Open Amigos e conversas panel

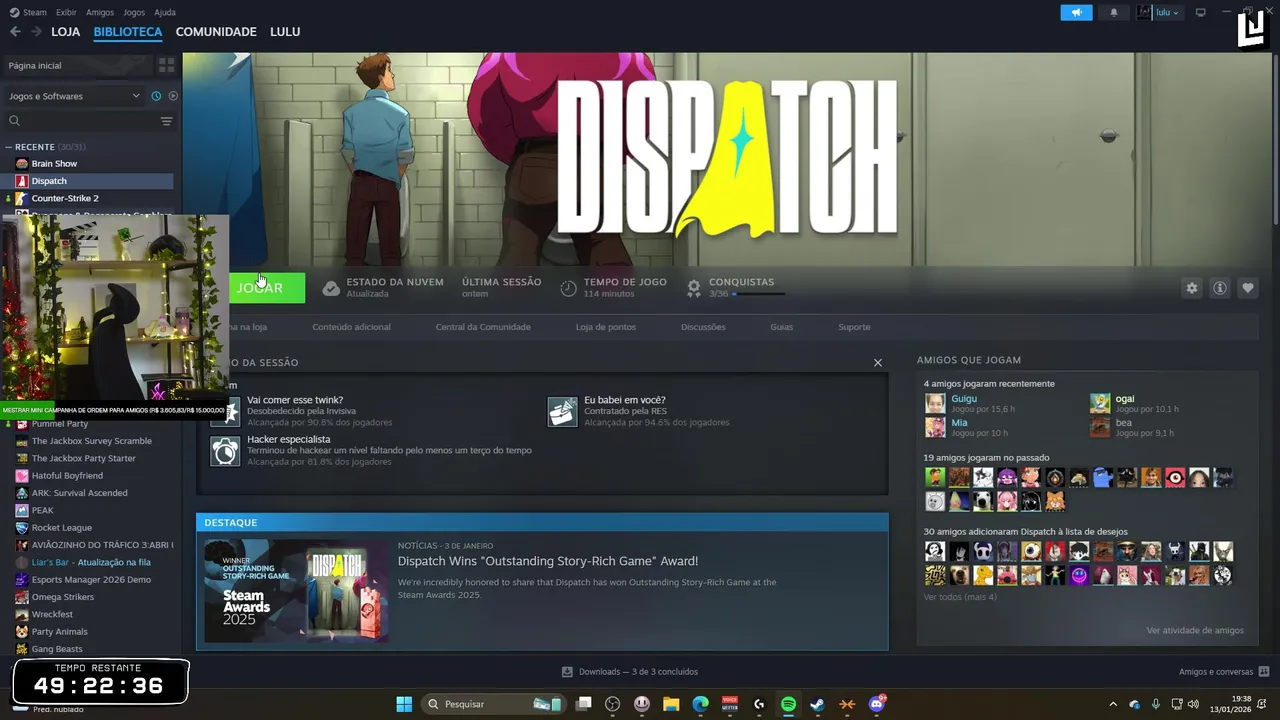click(1224, 672)
